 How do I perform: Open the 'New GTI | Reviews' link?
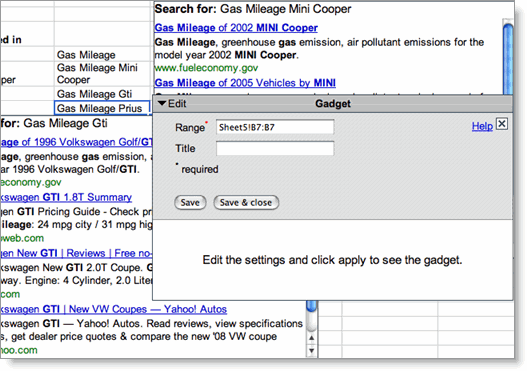76,253
